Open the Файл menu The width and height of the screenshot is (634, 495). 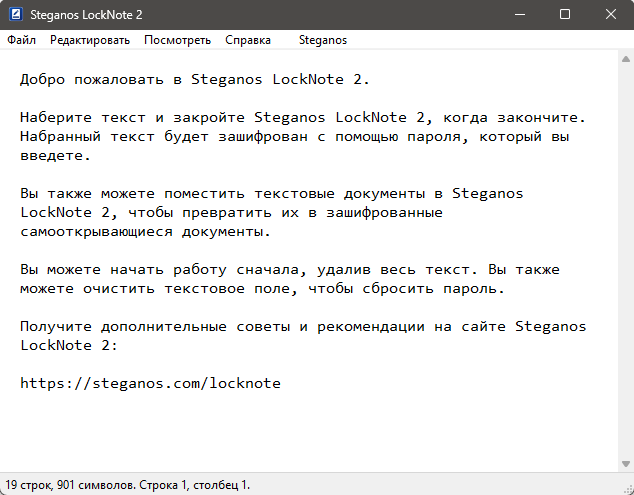coord(21,40)
